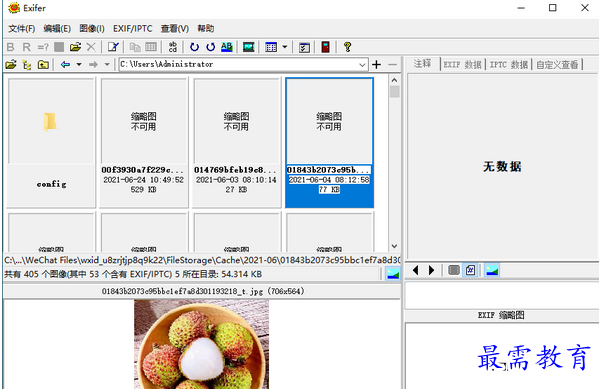Open the thumbnail view dropdown arrow
This screenshot has height=389, width=599.
285,47
